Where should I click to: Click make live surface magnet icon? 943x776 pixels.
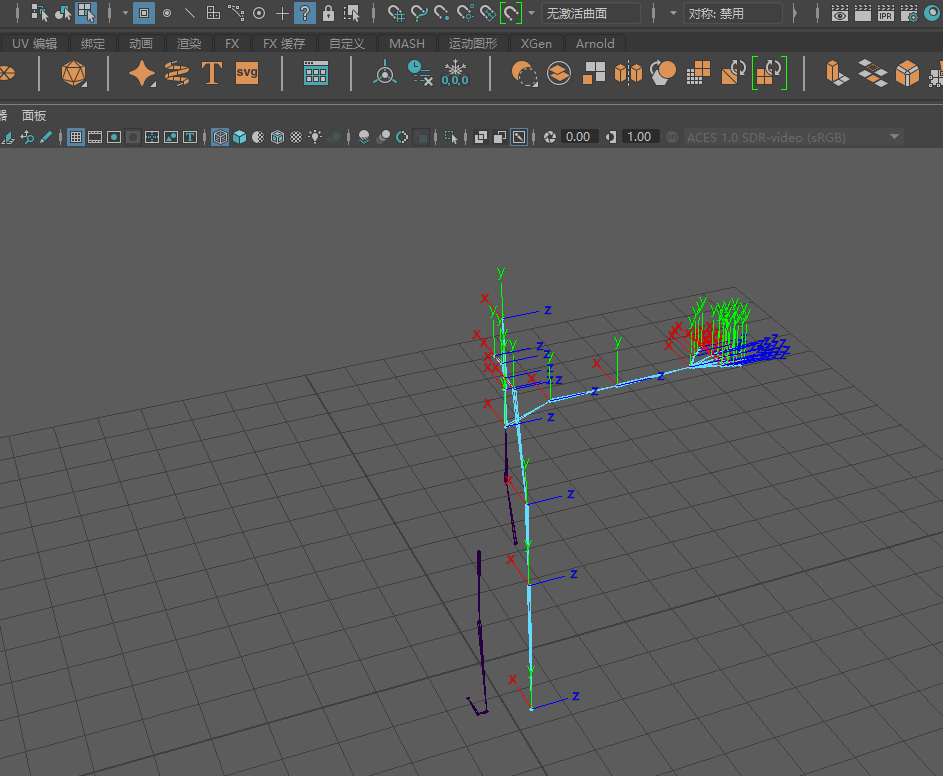pyautogui.click(x=511, y=13)
